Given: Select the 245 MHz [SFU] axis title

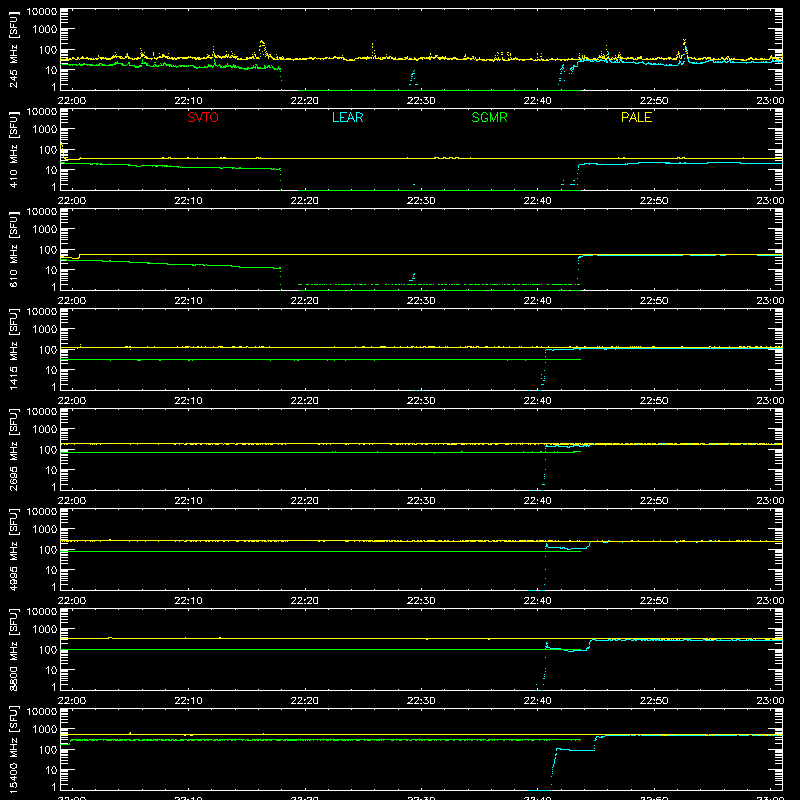Looking at the screenshot, I should click(x=13, y=50).
